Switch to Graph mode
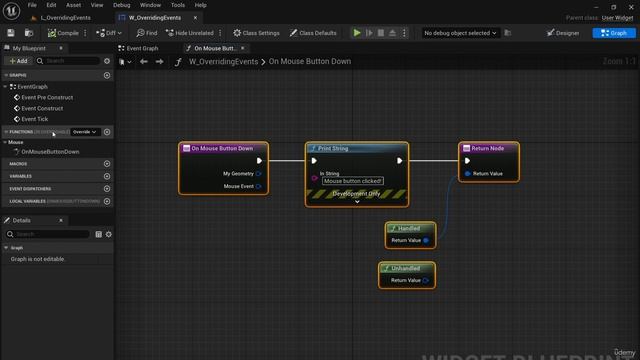640x360 pixels. (614, 33)
